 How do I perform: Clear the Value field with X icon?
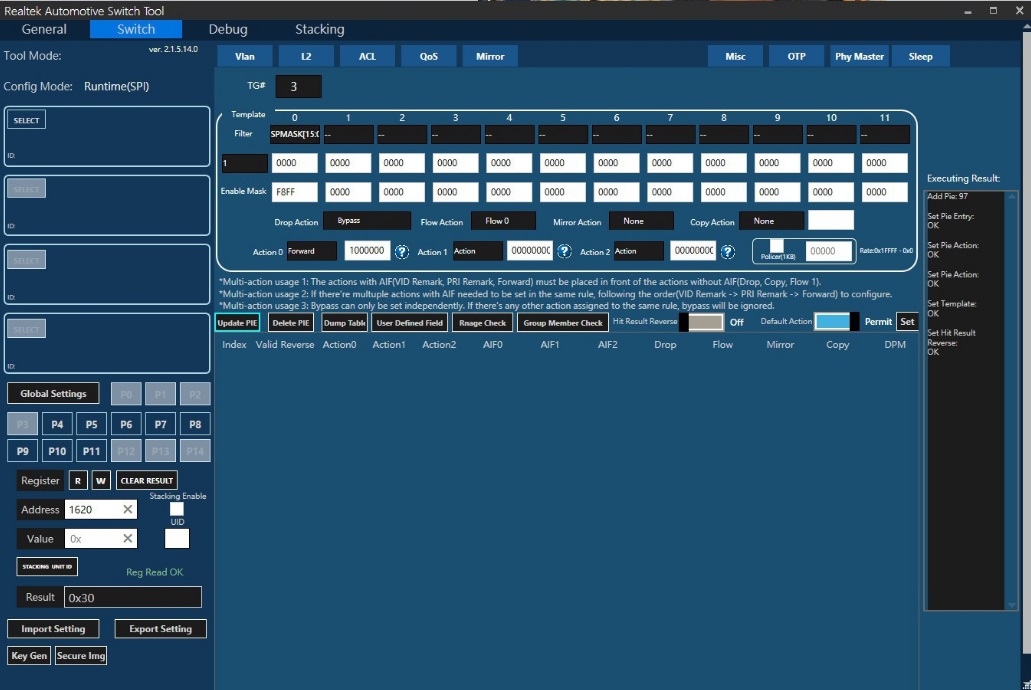click(128, 538)
